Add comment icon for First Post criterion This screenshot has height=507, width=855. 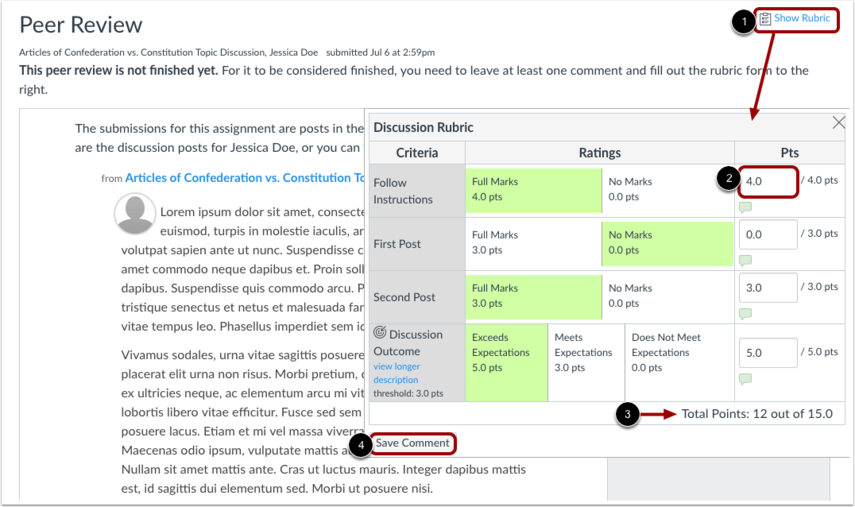point(745,260)
